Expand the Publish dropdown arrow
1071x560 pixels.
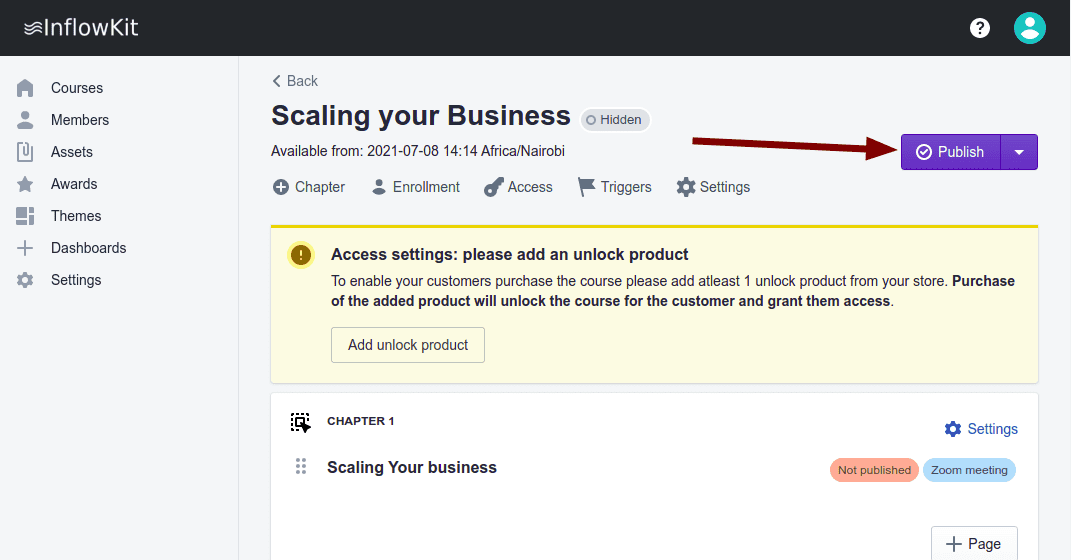1019,152
